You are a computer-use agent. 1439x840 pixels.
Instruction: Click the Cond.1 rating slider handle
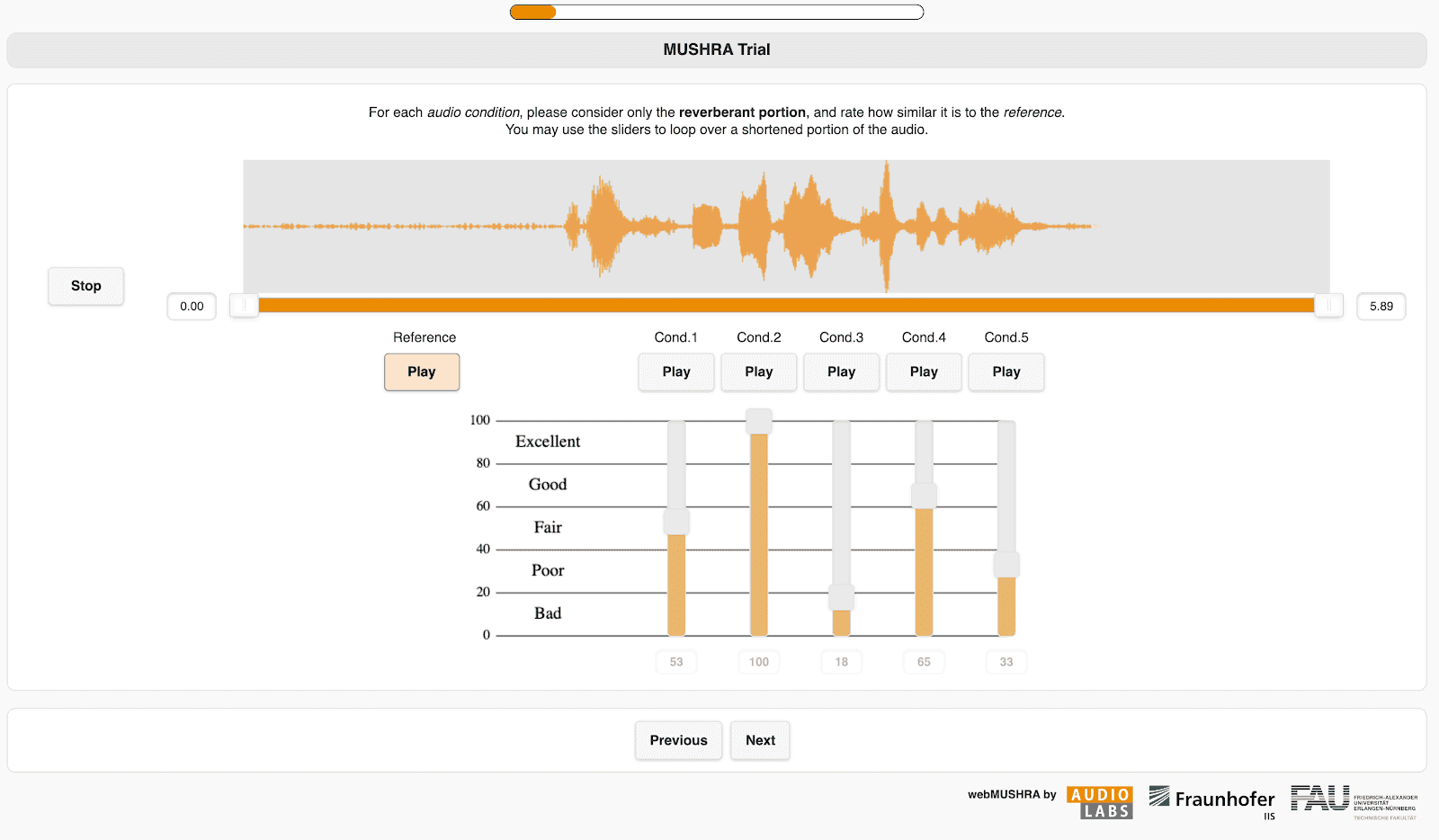[x=676, y=522]
